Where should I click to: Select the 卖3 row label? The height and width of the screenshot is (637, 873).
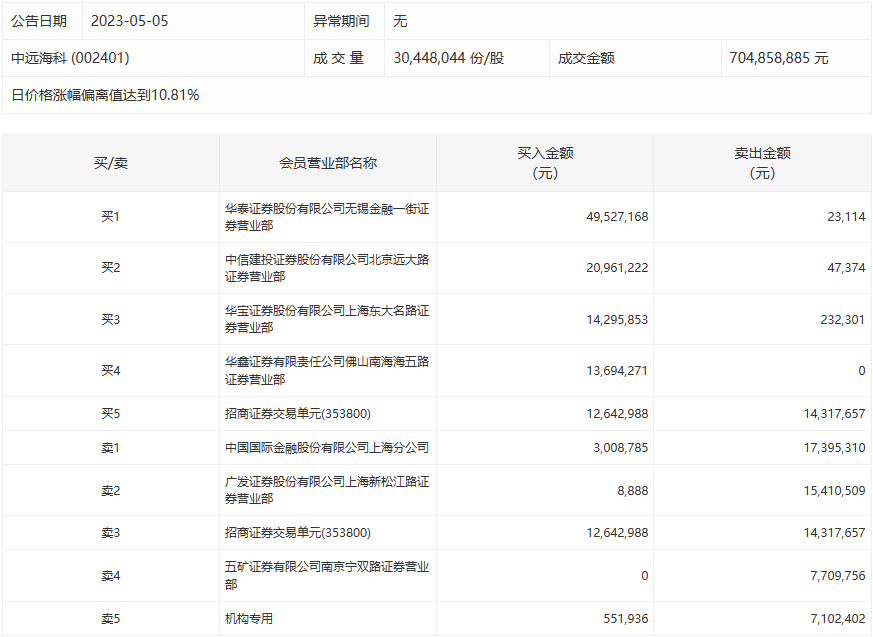pyautogui.click(x=111, y=533)
